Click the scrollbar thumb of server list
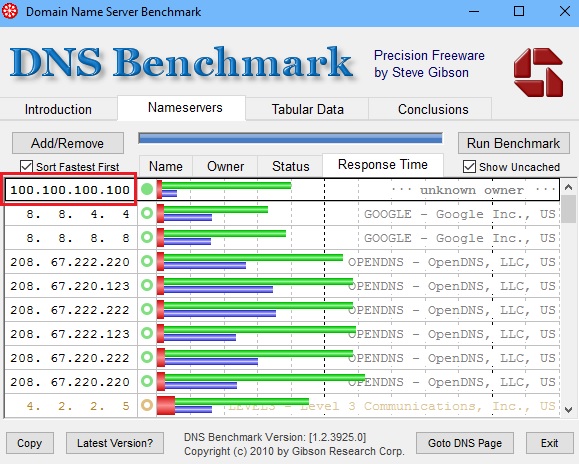Image resolution: width=579 pixels, height=464 pixels. [569, 209]
